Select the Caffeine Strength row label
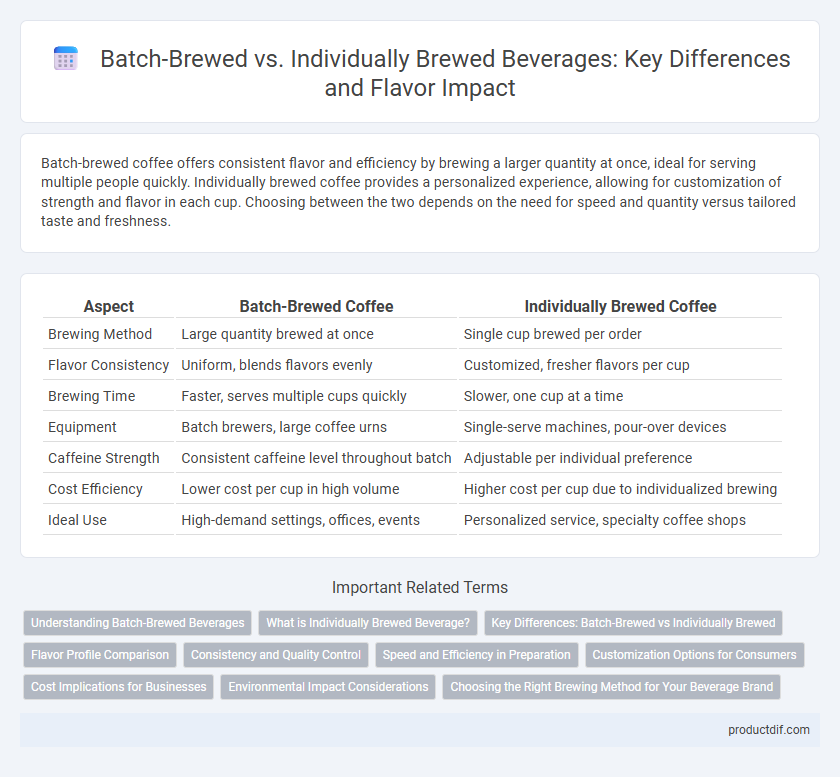This screenshot has width=840, height=777. [x=104, y=459]
